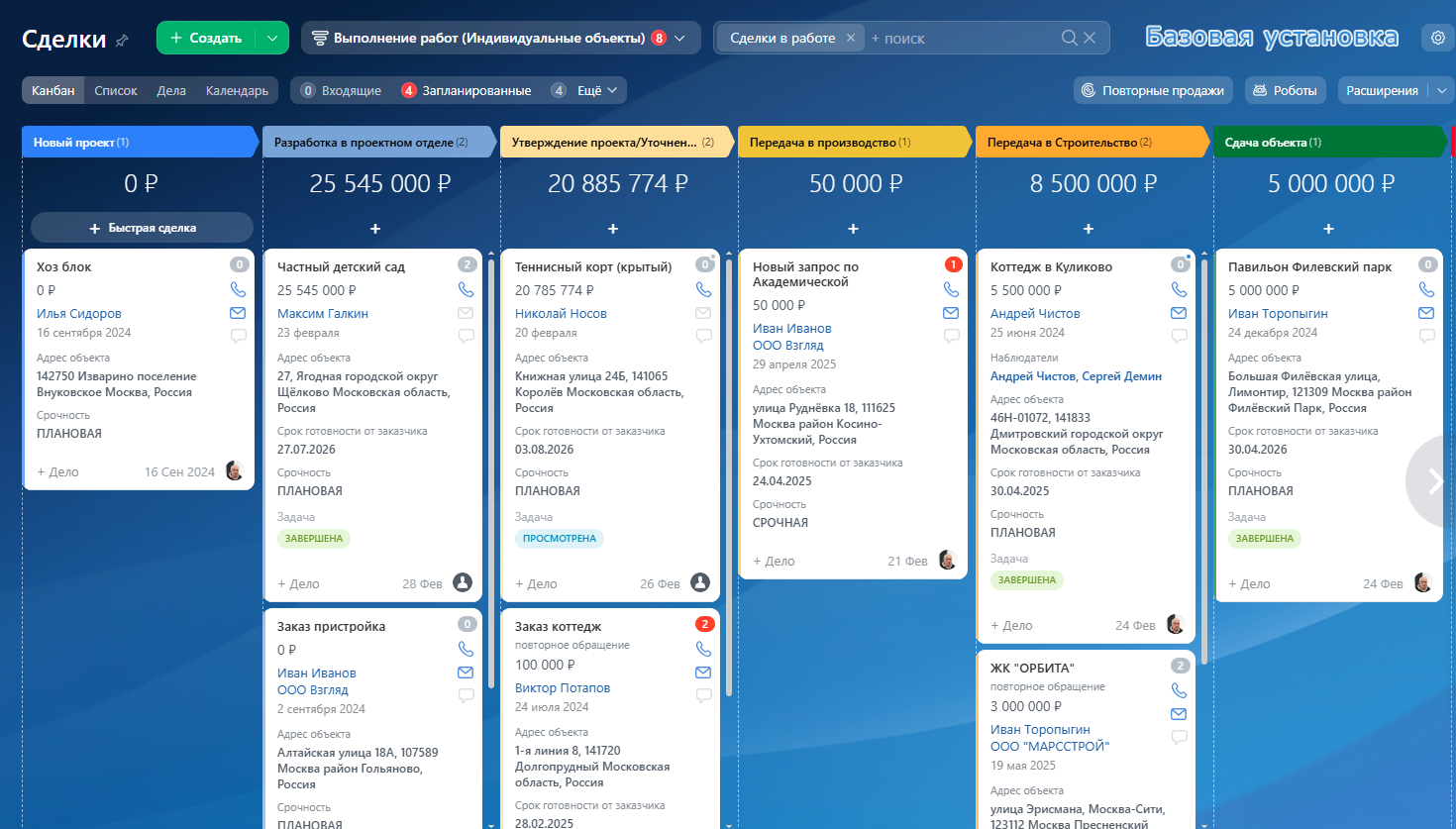Open the Создать dropdown arrow

[272, 38]
